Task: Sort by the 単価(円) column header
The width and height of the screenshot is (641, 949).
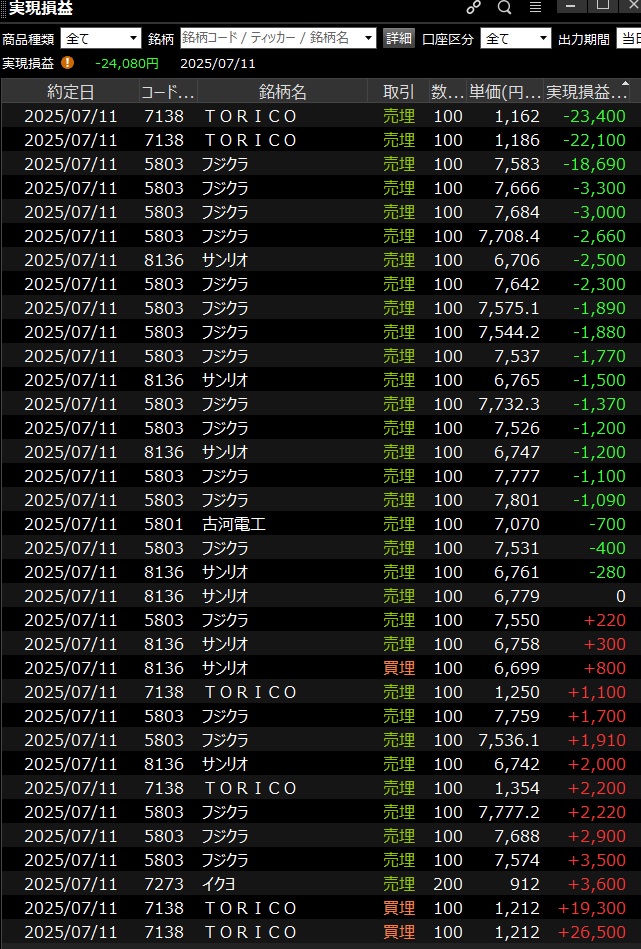Action: coord(505,92)
